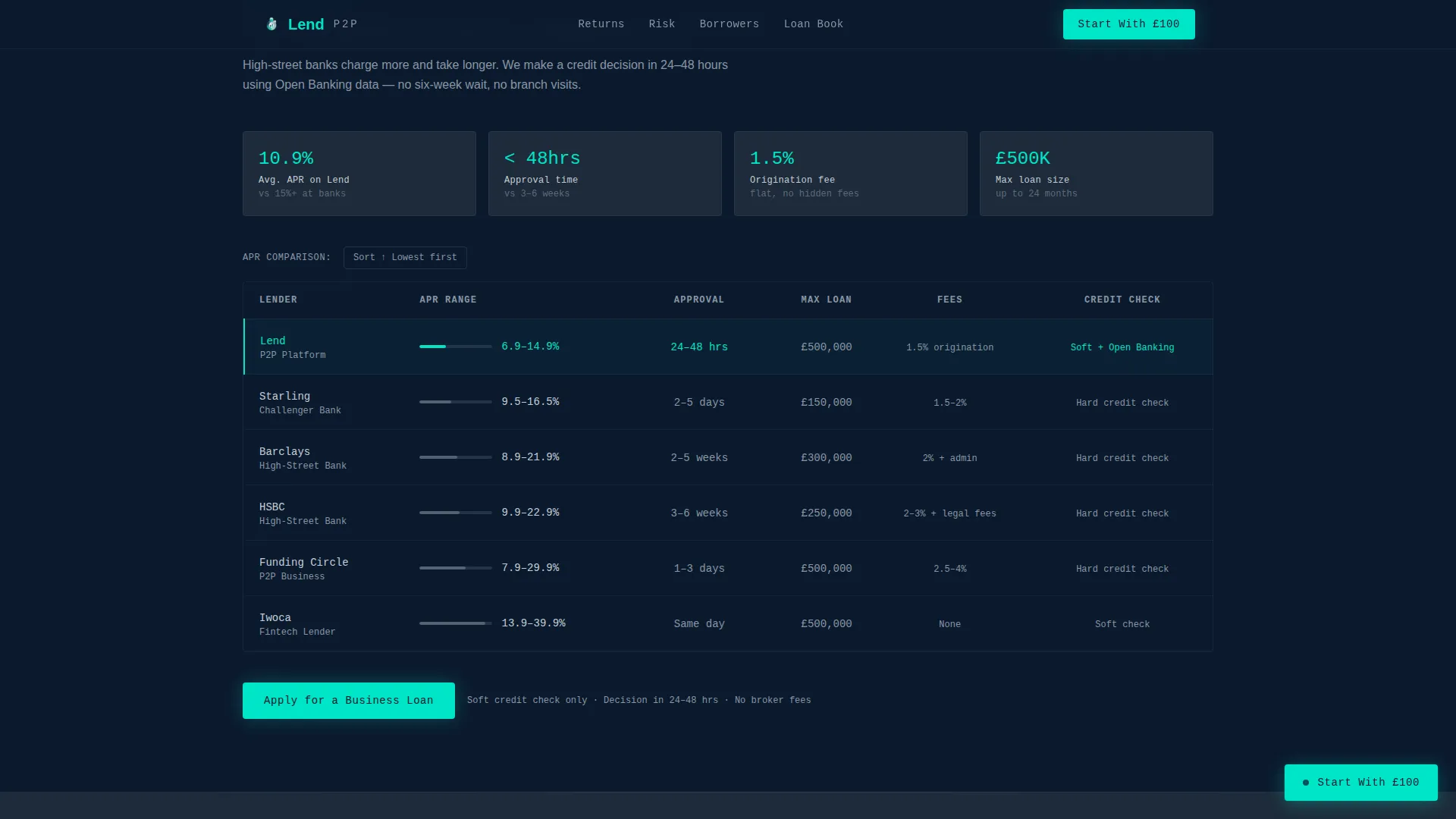Select the < 48hrs Approval time card
Screen dimensions: 1456x819
click(605, 174)
